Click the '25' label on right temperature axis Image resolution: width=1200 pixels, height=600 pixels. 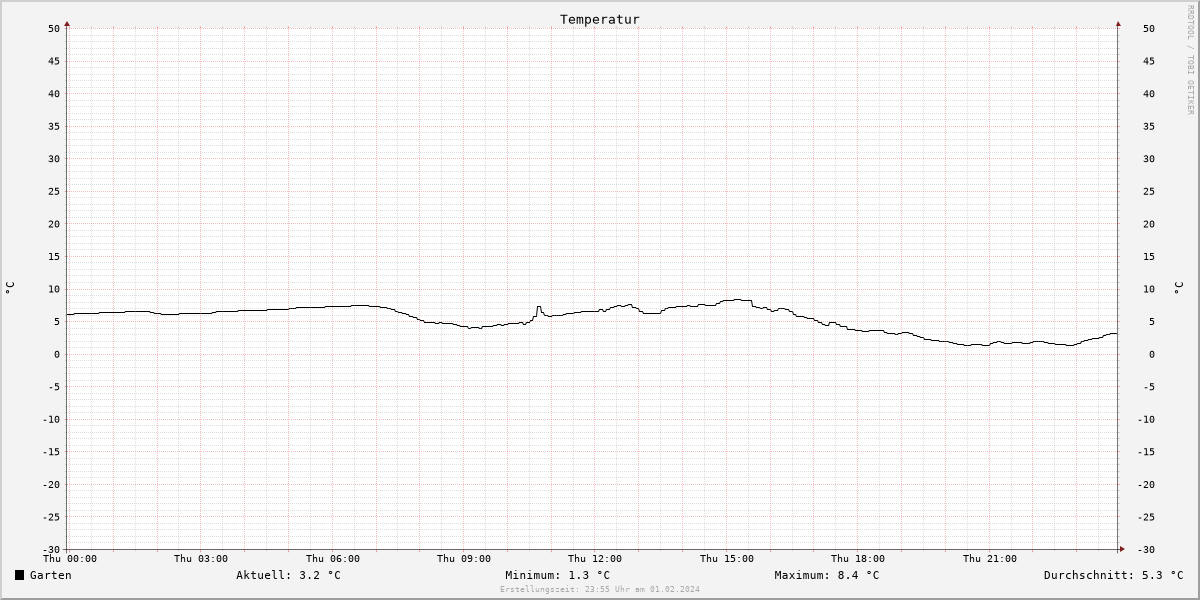(x=1149, y=191)
